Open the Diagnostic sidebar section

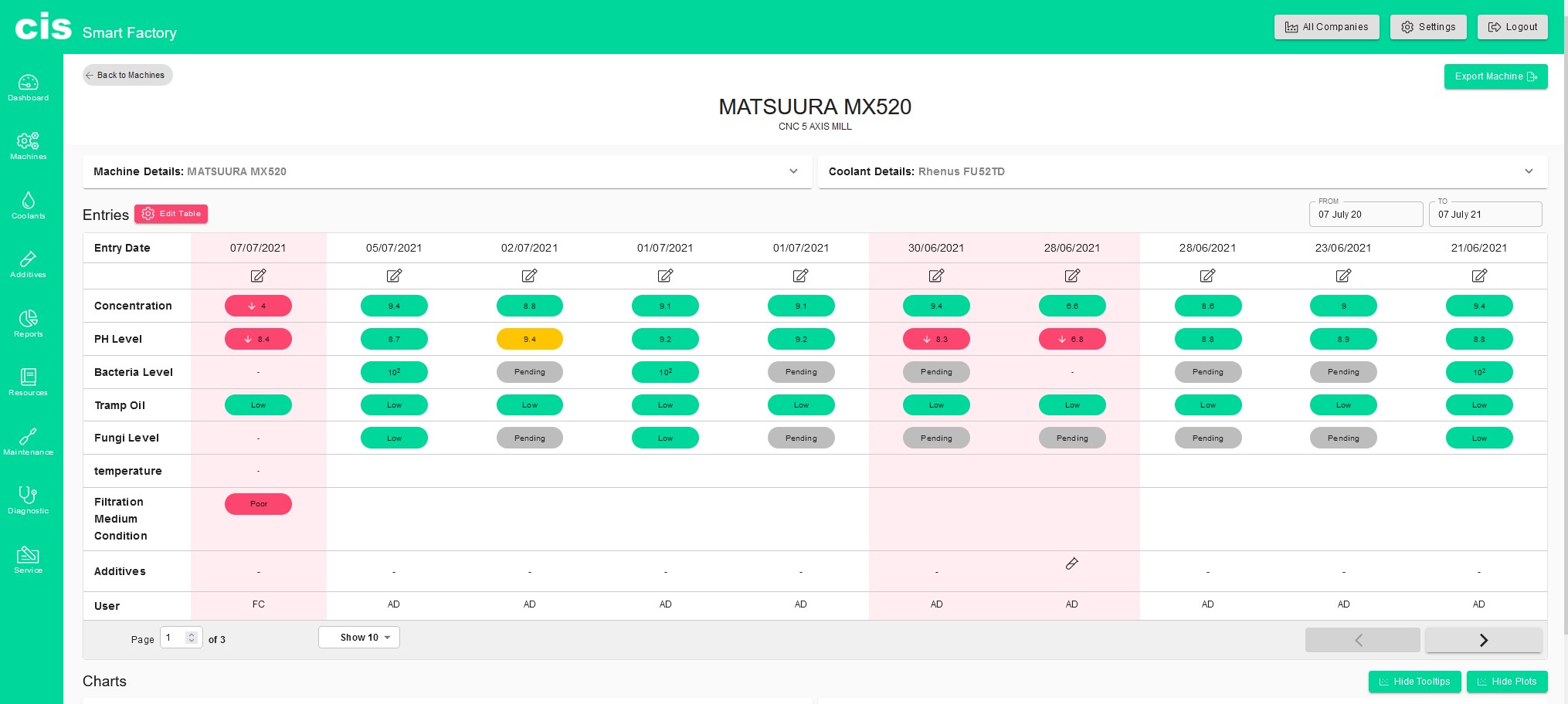point(29,500)
